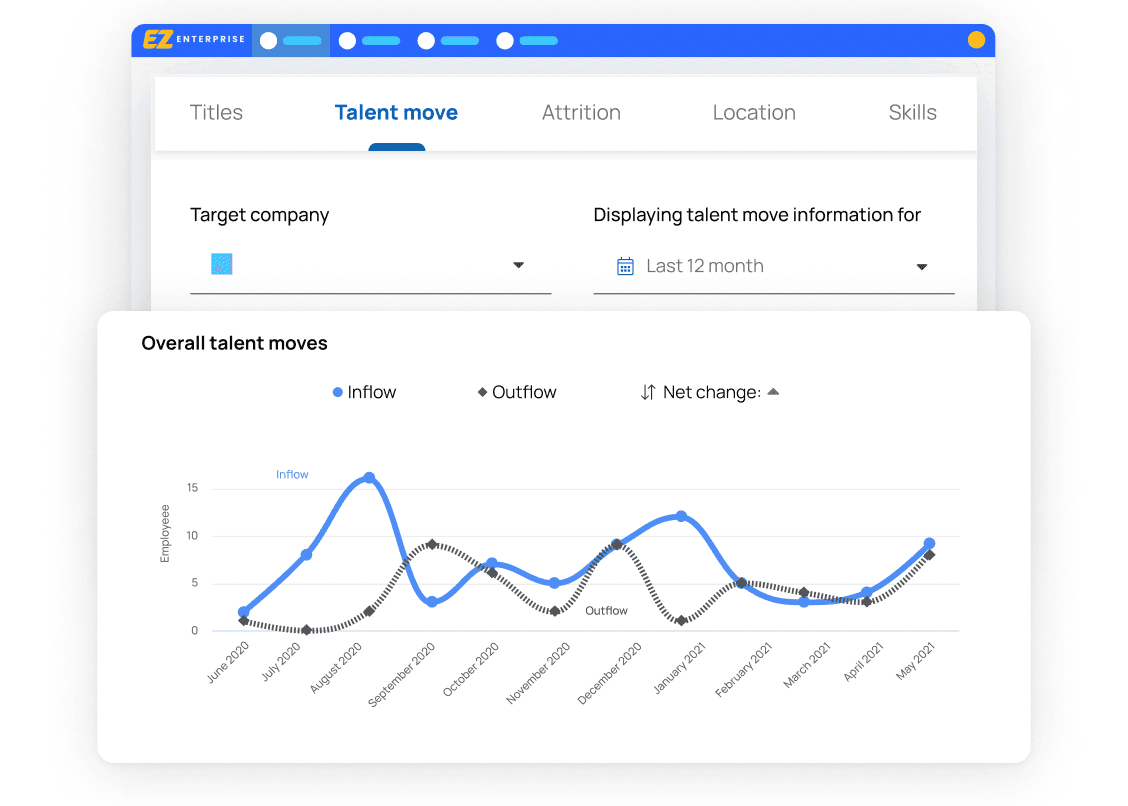Click the circle icon on the first browser tab
The width and height of the screenshot is (1128, 806).
click(x=267, y=40)
